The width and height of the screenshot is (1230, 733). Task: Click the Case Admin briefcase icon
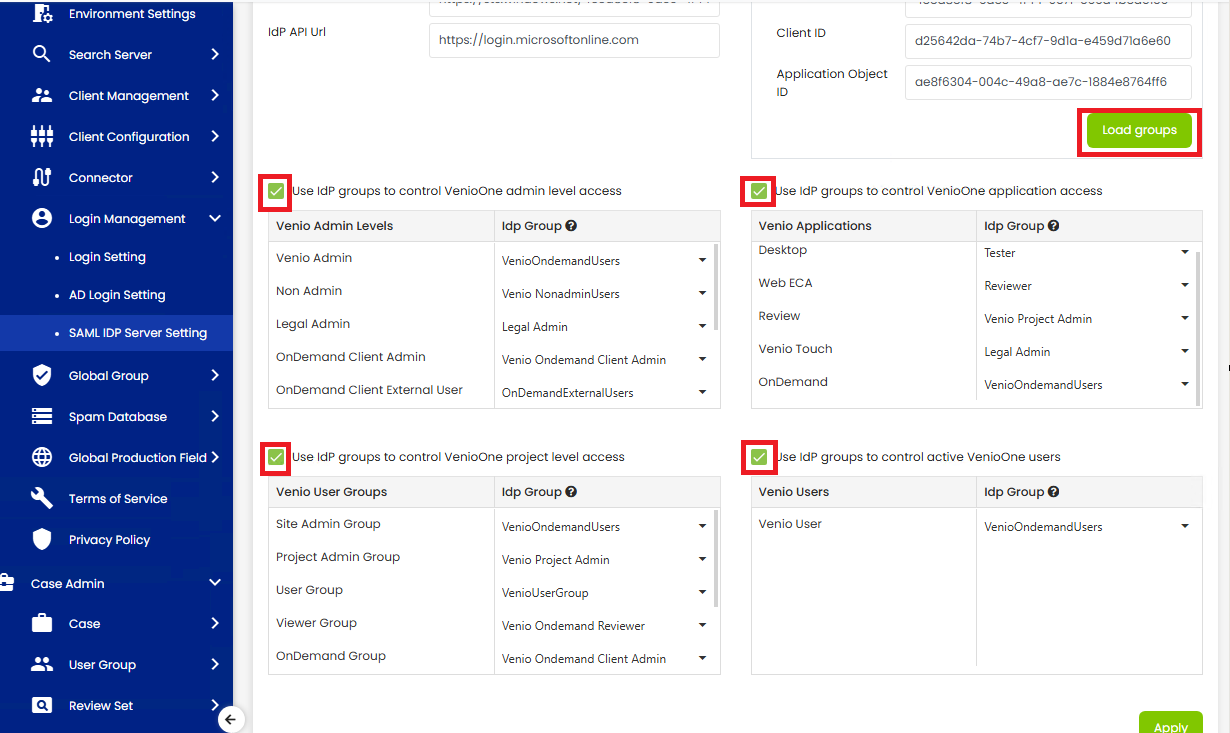pyautogui.click(x=7, y=583)
